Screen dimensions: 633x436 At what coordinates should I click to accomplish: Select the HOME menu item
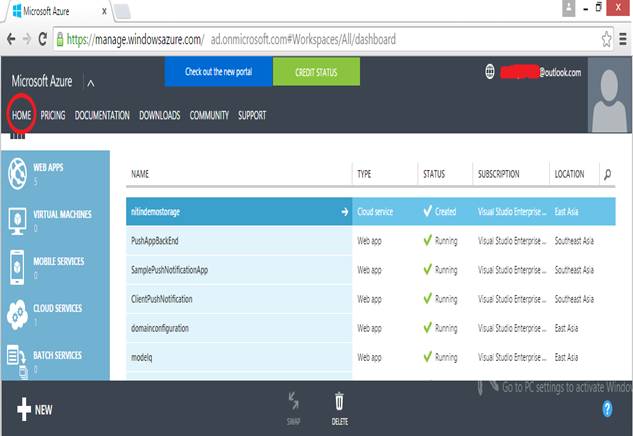[21, 115]
